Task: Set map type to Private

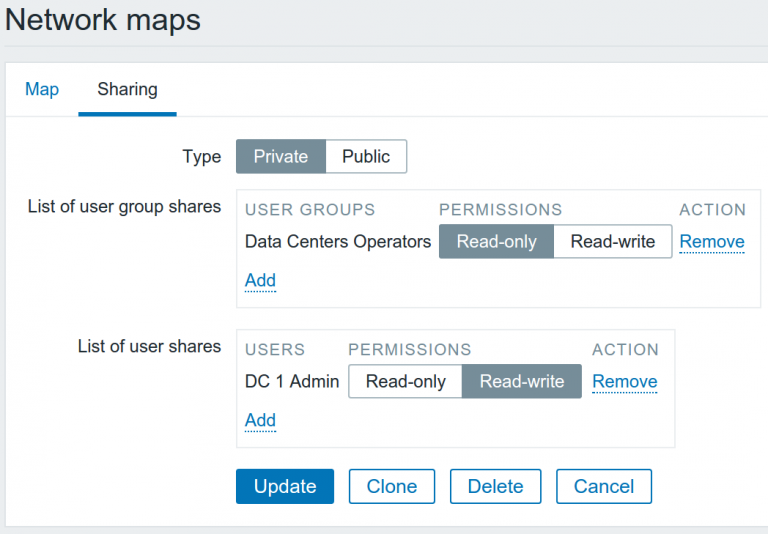Action: [x=281, y=156]
